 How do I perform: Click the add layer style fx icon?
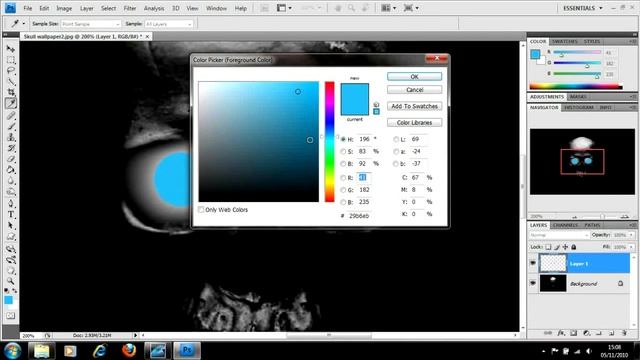coord(561,333)
